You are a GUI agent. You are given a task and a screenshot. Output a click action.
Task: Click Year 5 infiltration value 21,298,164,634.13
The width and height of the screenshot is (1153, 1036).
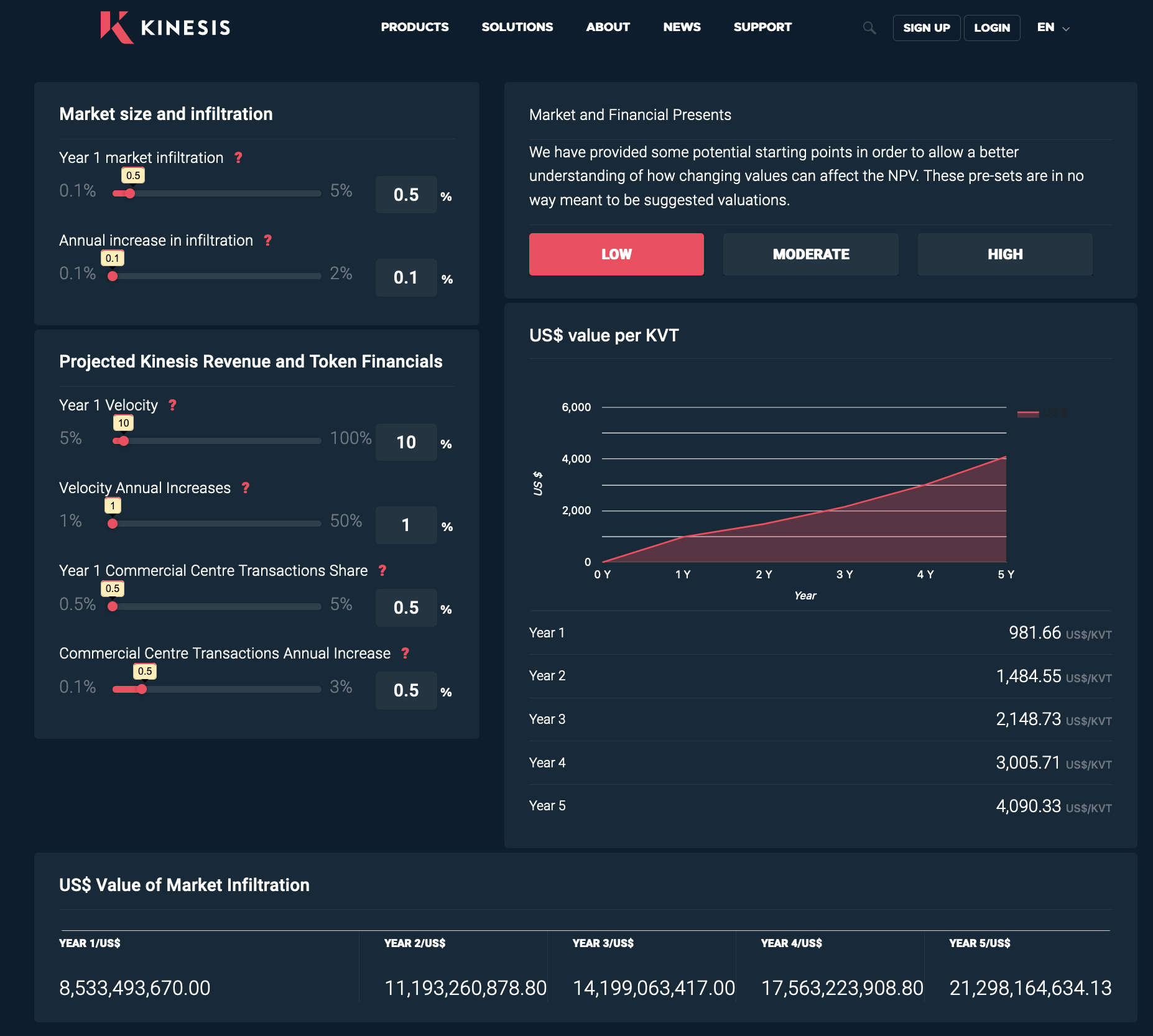point(1030,987)
